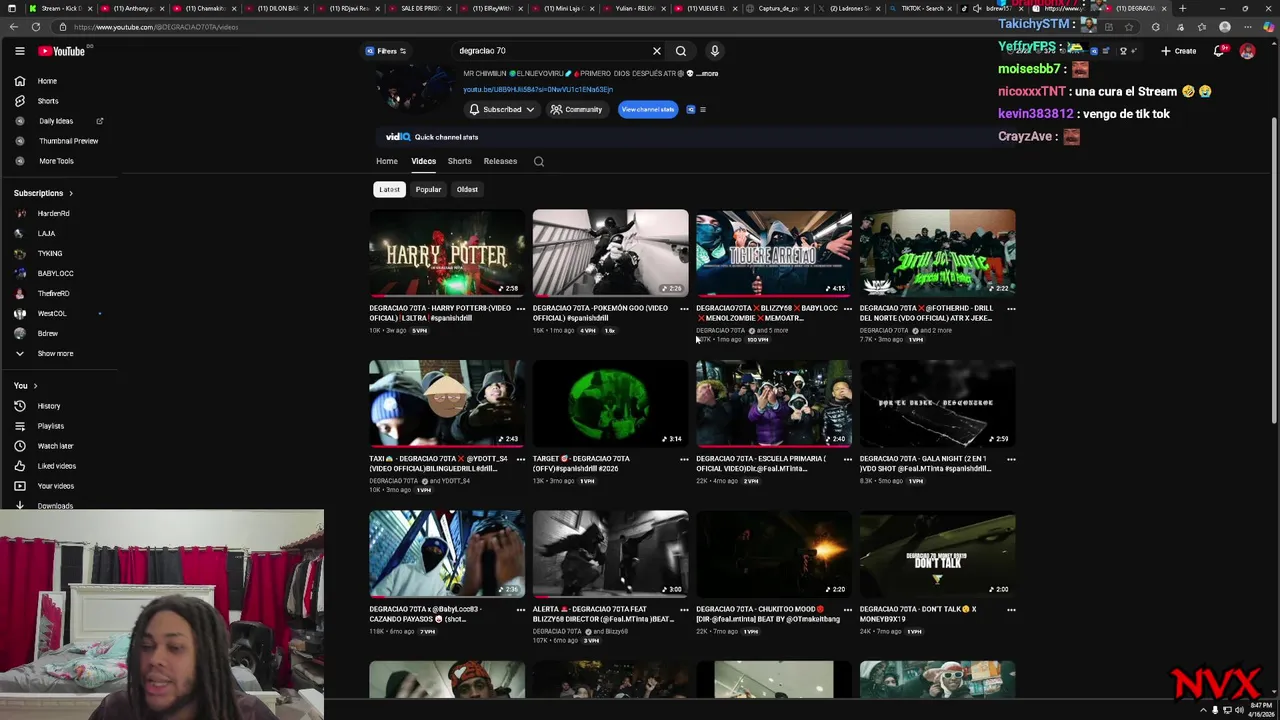Select the Popular sort chip
Image resolution: width=1280 pixels, height=720 pixels.
click(428, 189)
